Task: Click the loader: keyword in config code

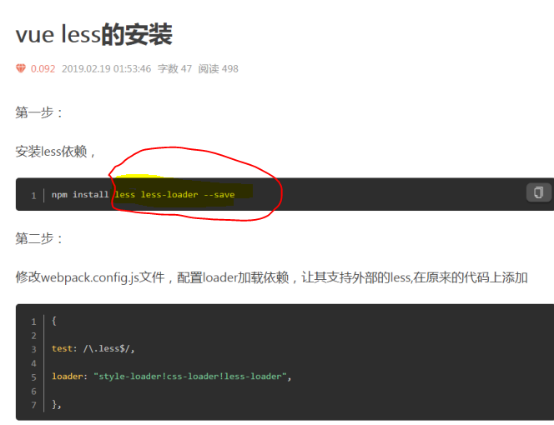Action: click(69, 377)
